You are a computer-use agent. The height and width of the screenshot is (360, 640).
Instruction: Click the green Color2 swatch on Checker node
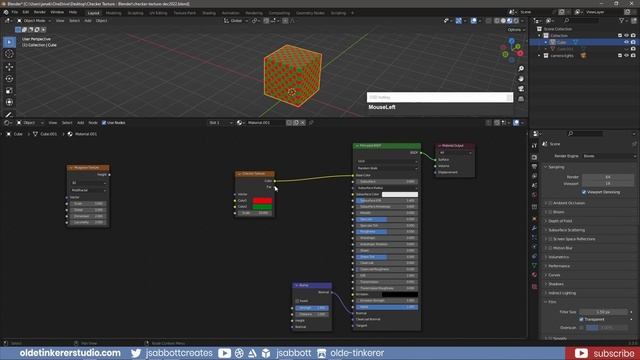(x=262, y=207)
